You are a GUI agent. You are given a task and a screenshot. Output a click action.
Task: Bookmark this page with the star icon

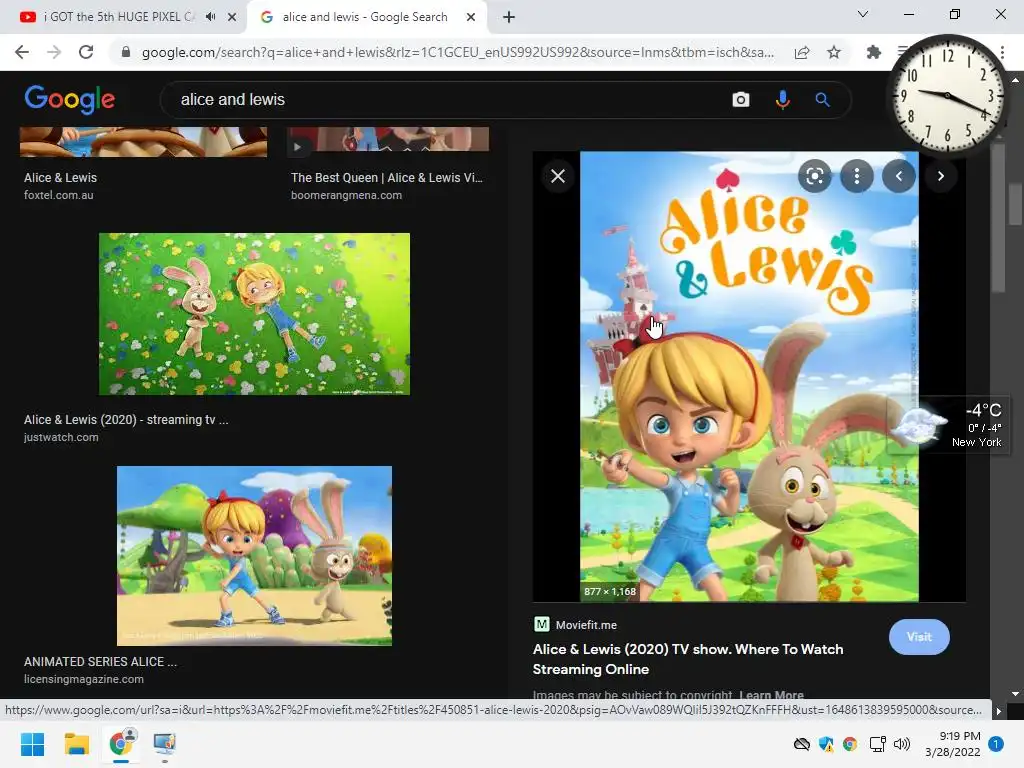tap(834, 52)
